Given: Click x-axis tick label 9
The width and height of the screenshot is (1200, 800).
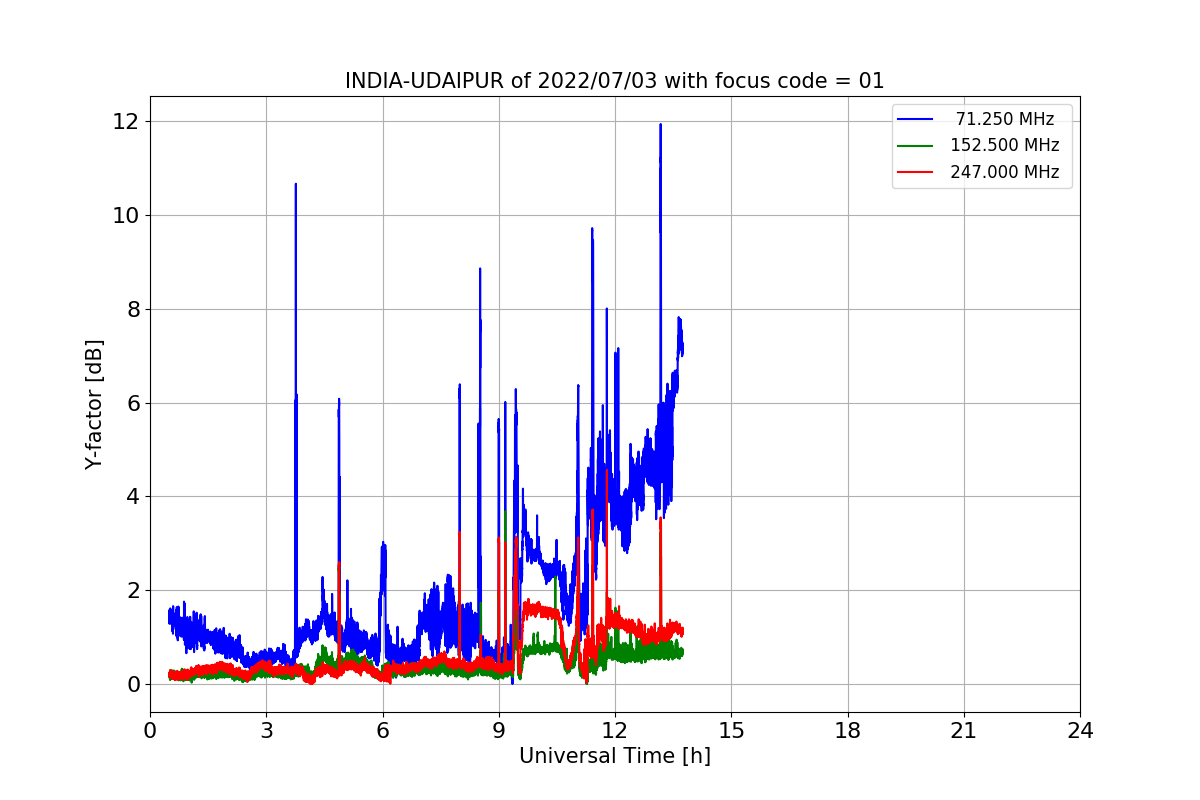Looking at the screenshot, I should coord(499,730).
